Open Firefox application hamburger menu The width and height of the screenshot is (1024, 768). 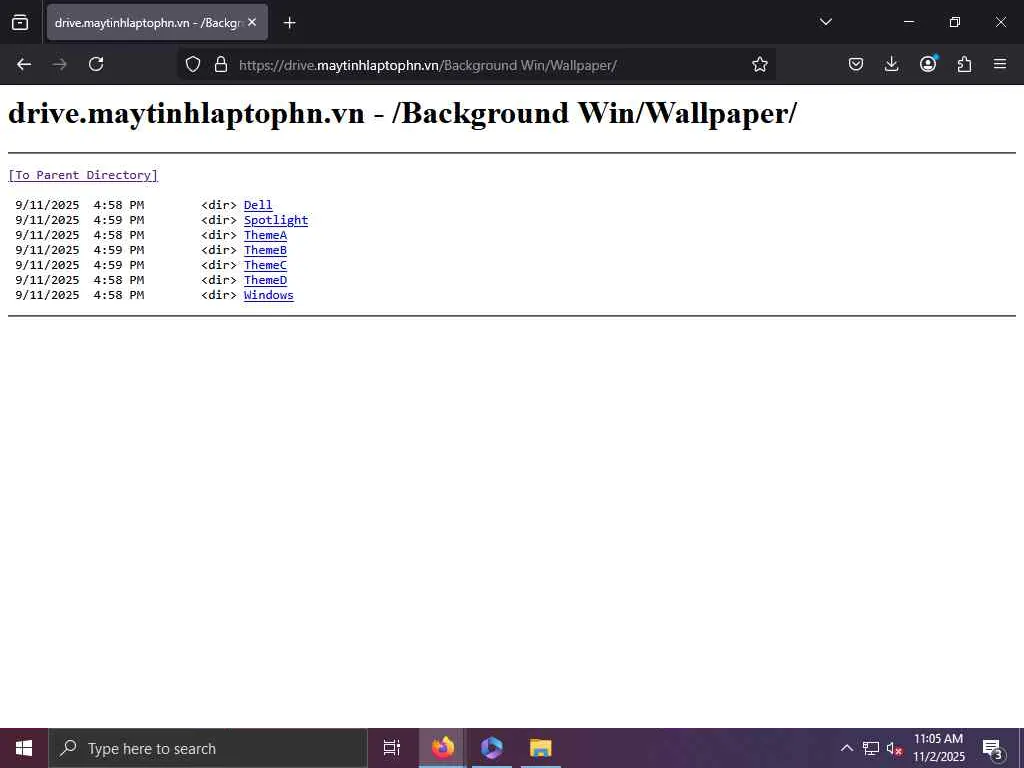(1000, 64)
